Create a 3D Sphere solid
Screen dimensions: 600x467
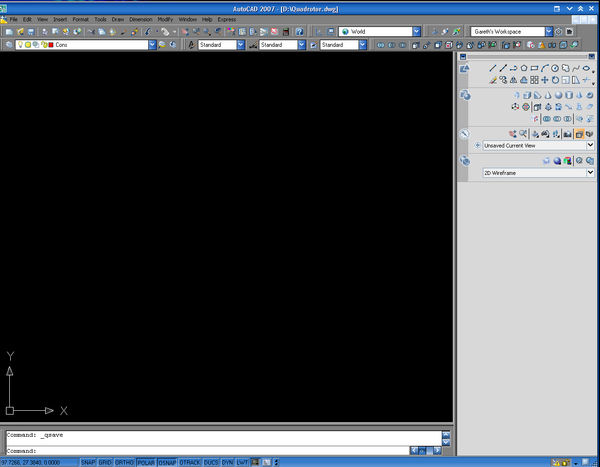coord(558,95)
